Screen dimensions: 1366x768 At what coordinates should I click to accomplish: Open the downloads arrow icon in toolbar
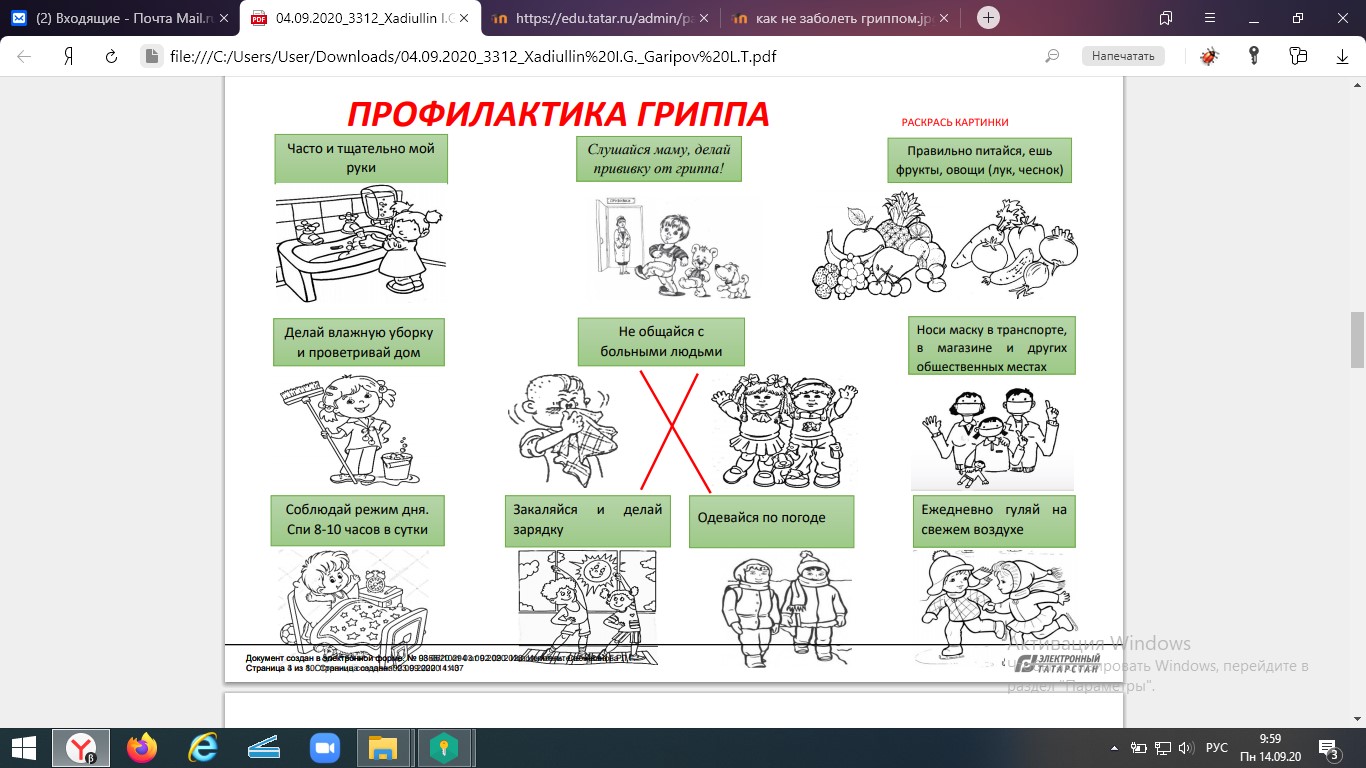pos(1342,56)
